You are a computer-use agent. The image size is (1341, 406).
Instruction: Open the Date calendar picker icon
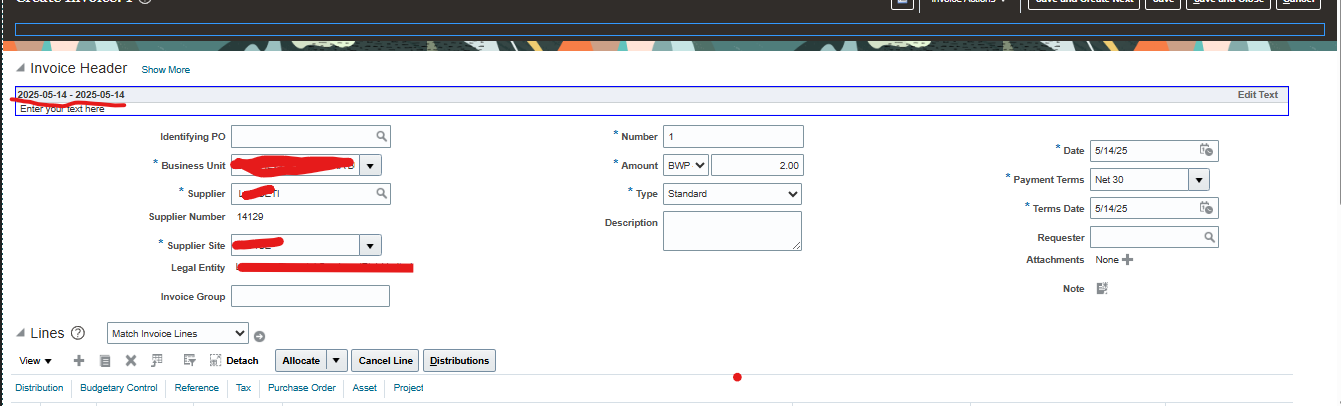pos(1206,150)
